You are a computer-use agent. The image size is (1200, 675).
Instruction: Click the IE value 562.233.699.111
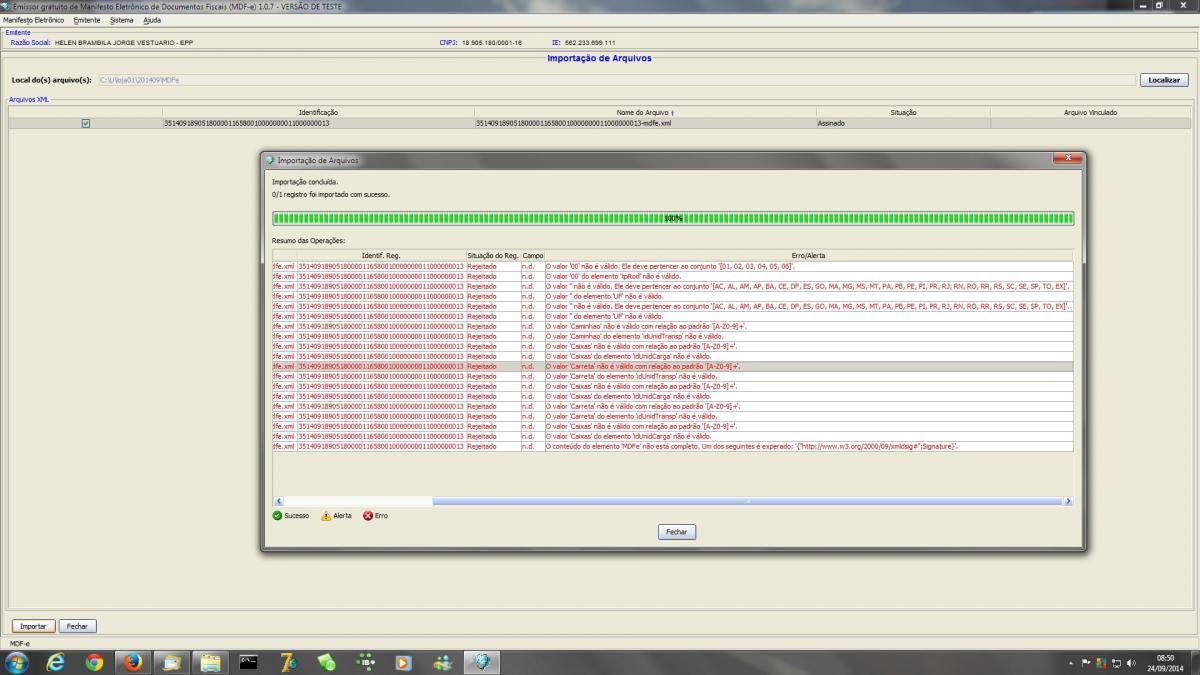590,43
